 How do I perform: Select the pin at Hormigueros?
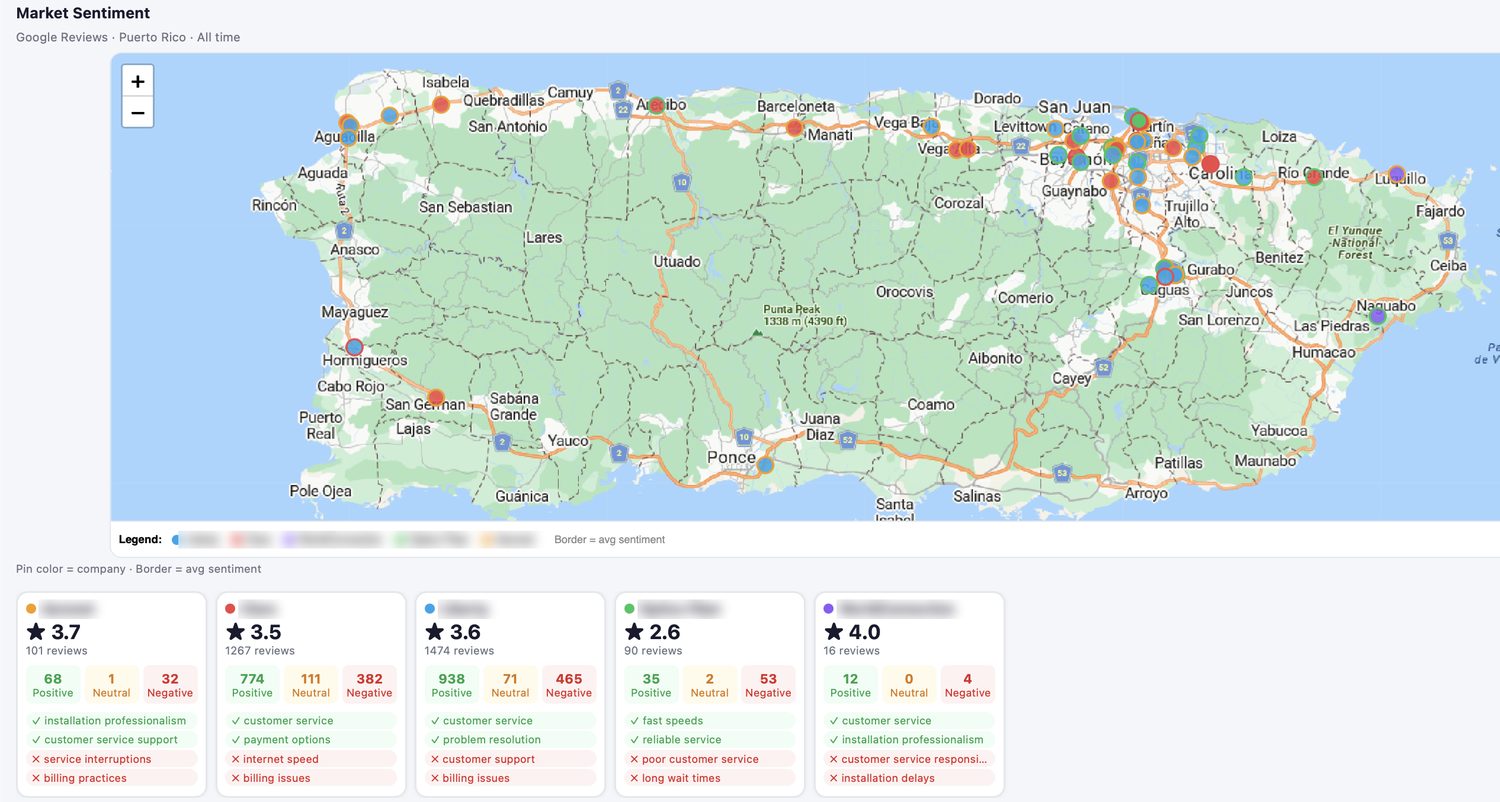tap(354, 347)
